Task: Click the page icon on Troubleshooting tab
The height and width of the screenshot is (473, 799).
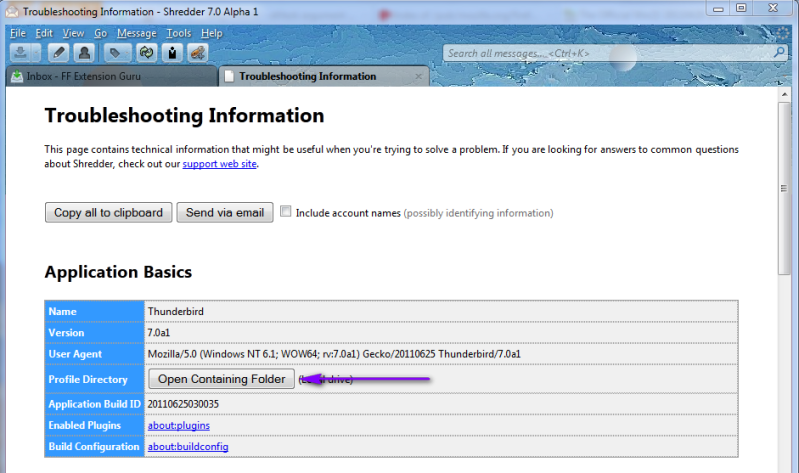Action: point(229,76)
